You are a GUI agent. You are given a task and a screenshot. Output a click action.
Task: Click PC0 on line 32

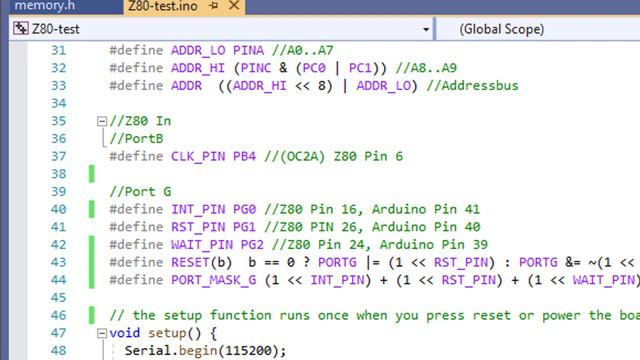click(314, 68)
